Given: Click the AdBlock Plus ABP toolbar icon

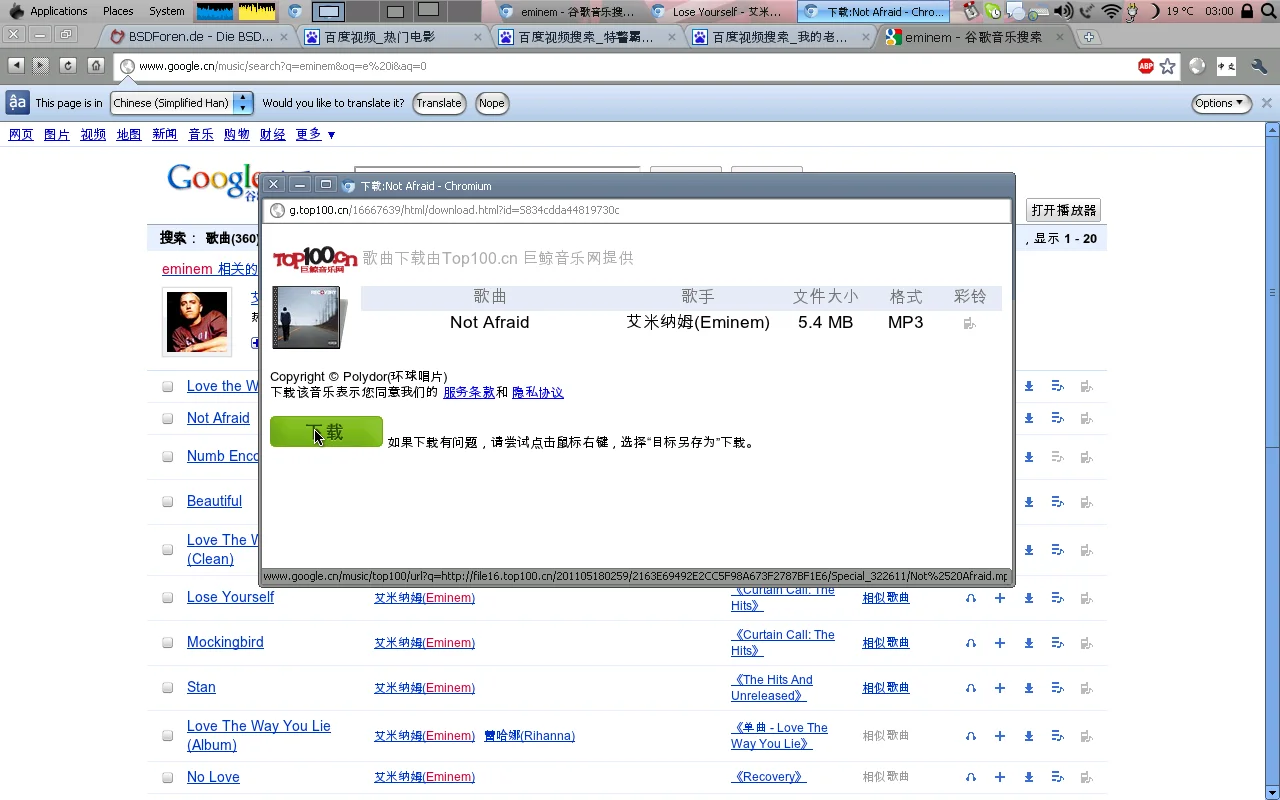Looking at the screenshot, I should [1146, 66].
